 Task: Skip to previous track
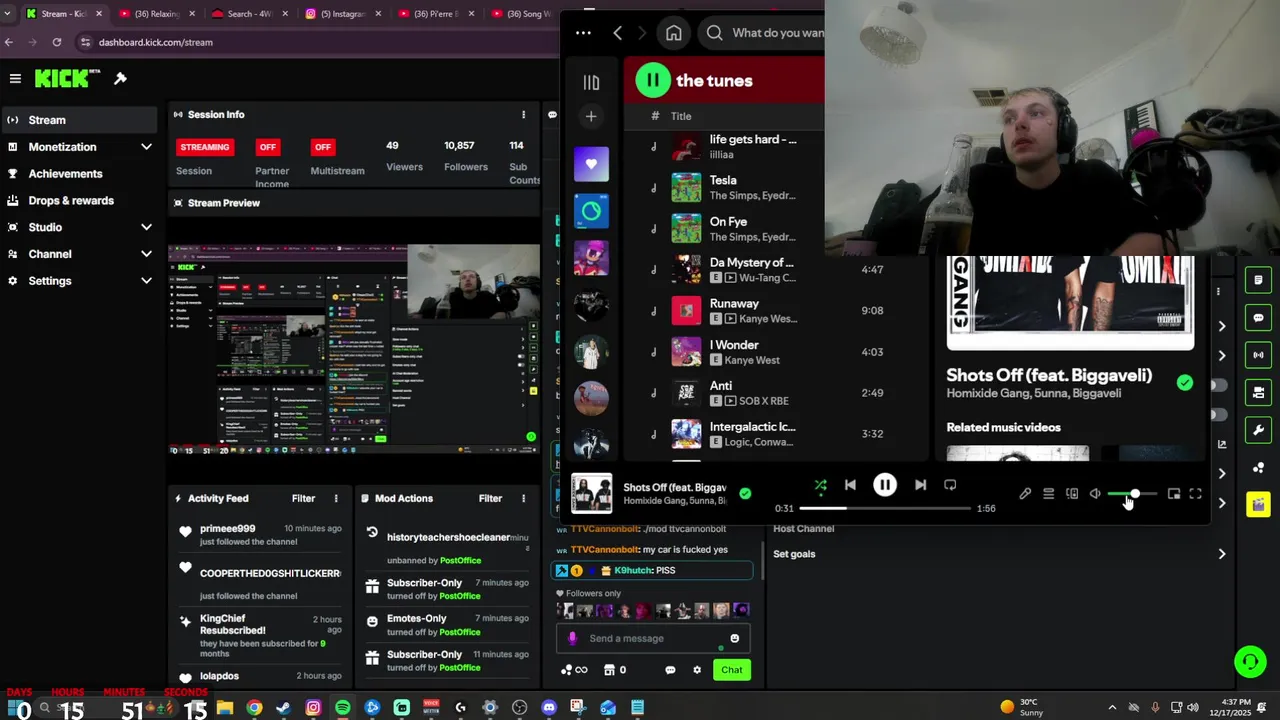[850, 485]
